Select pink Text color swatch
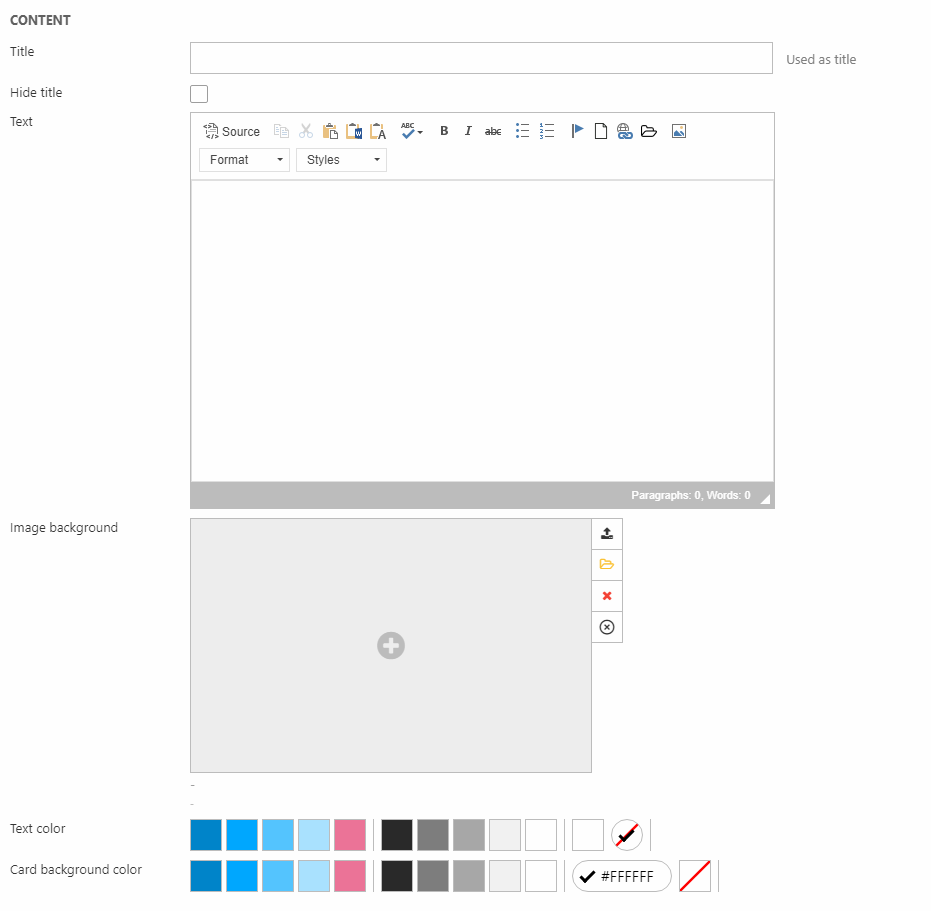This screenshot has height=911, width=931. [x=350, y=835]
